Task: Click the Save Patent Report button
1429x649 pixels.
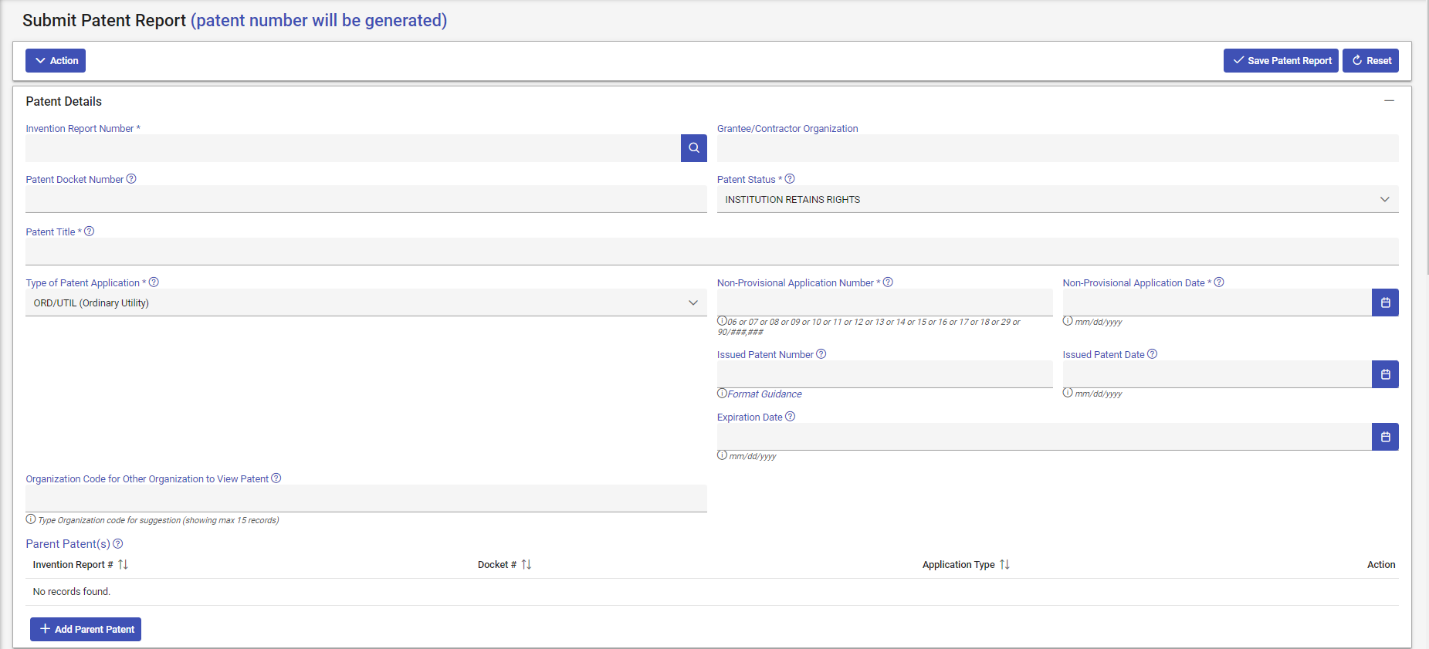Action: (x=1281, y=61)
